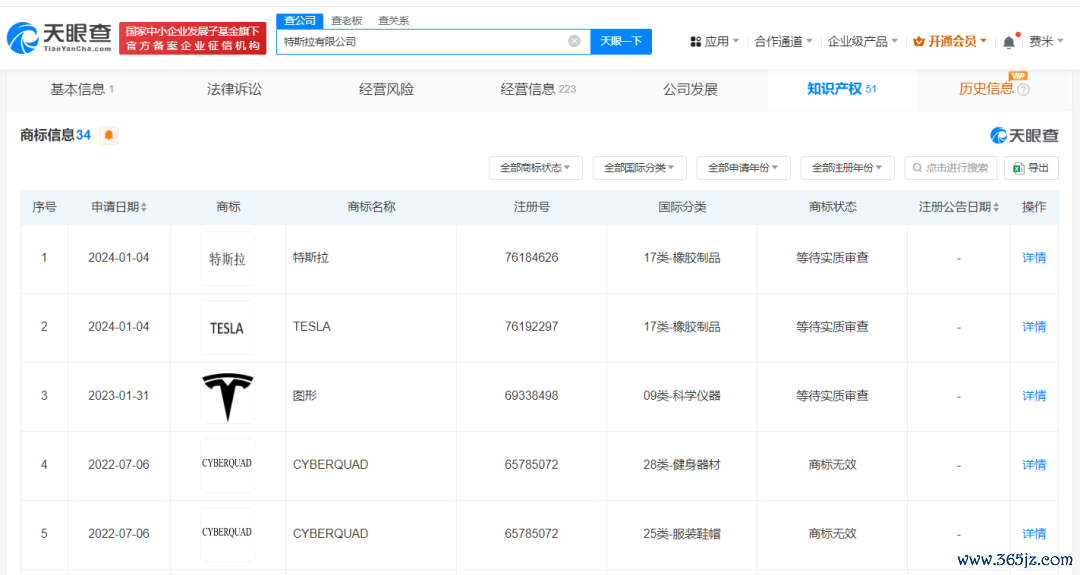Open the CYBERQUAD thumbnail in row 4
The width and height of the screenshot is (1080, 575).
(x=227, y=464)
